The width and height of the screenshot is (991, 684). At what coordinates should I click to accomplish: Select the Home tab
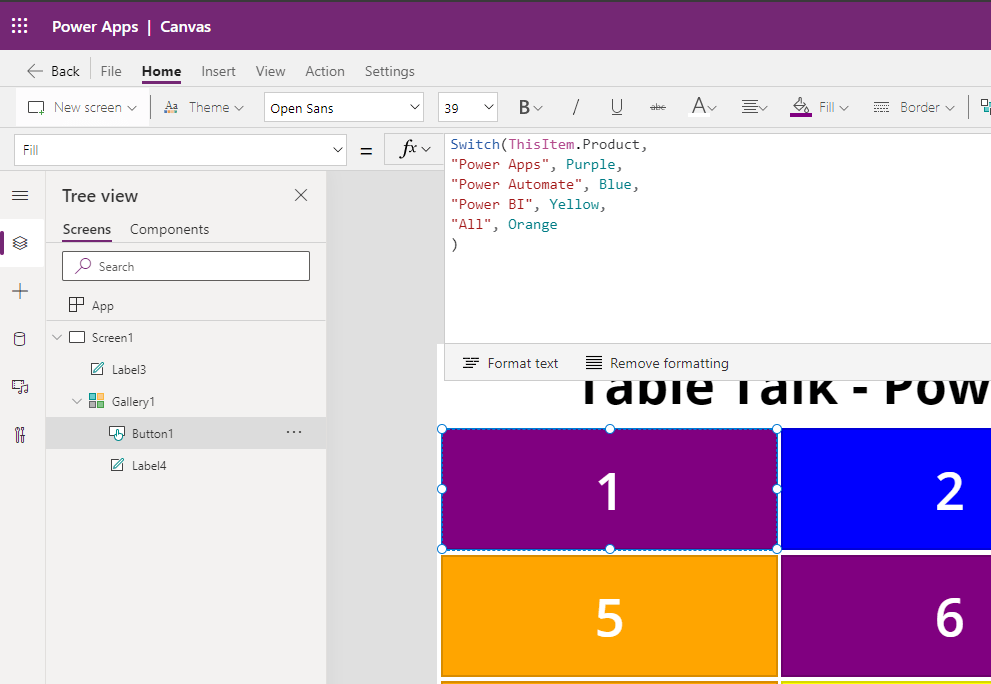[161, 71]
